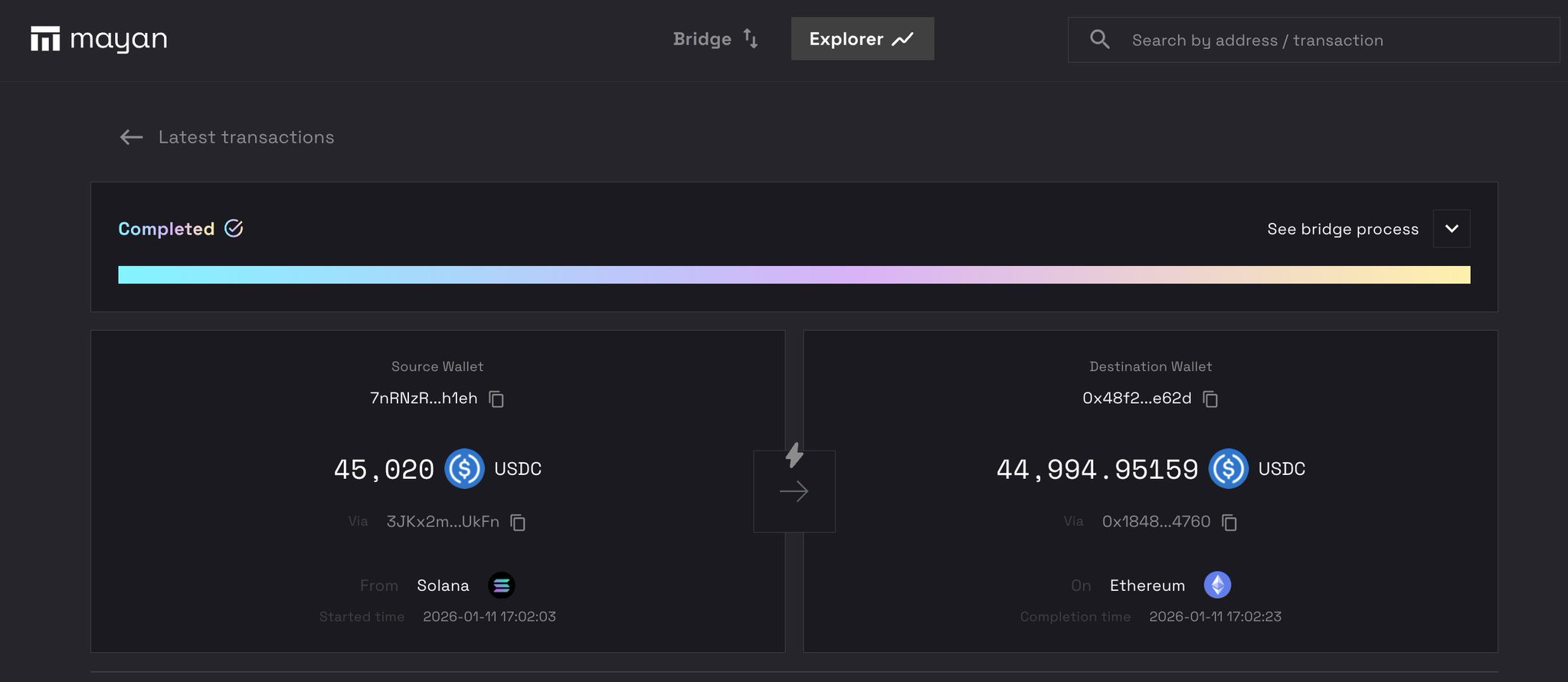Open source wallet 7nRNzR...h1eh
The width and height of the screenshot is (1568, 682).
click(x=424, y=398)
